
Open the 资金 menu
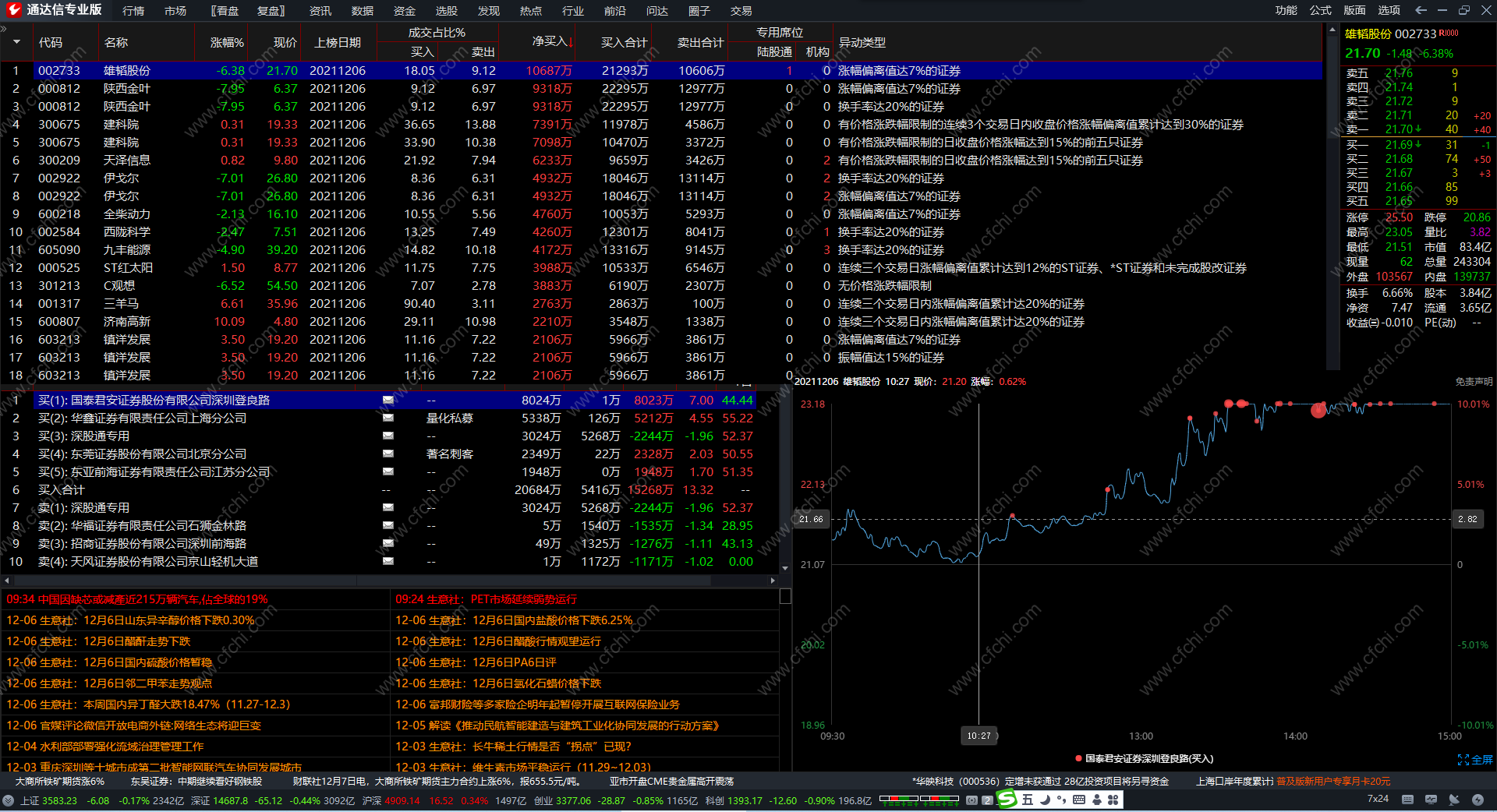pyautogui.click(x=404, y=10)
